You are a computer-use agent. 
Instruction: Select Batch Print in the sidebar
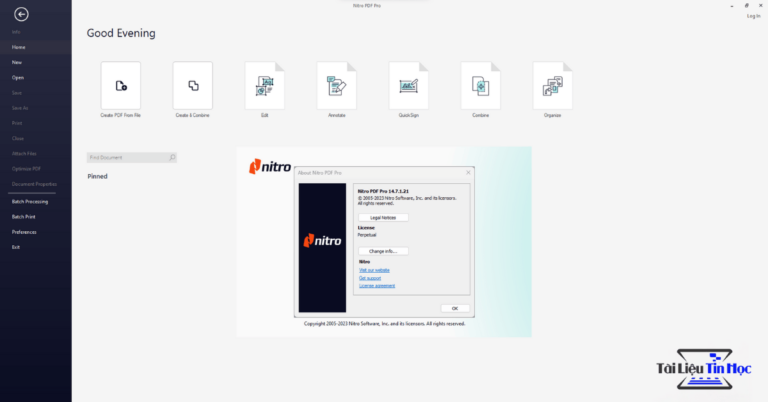point(23,216)
